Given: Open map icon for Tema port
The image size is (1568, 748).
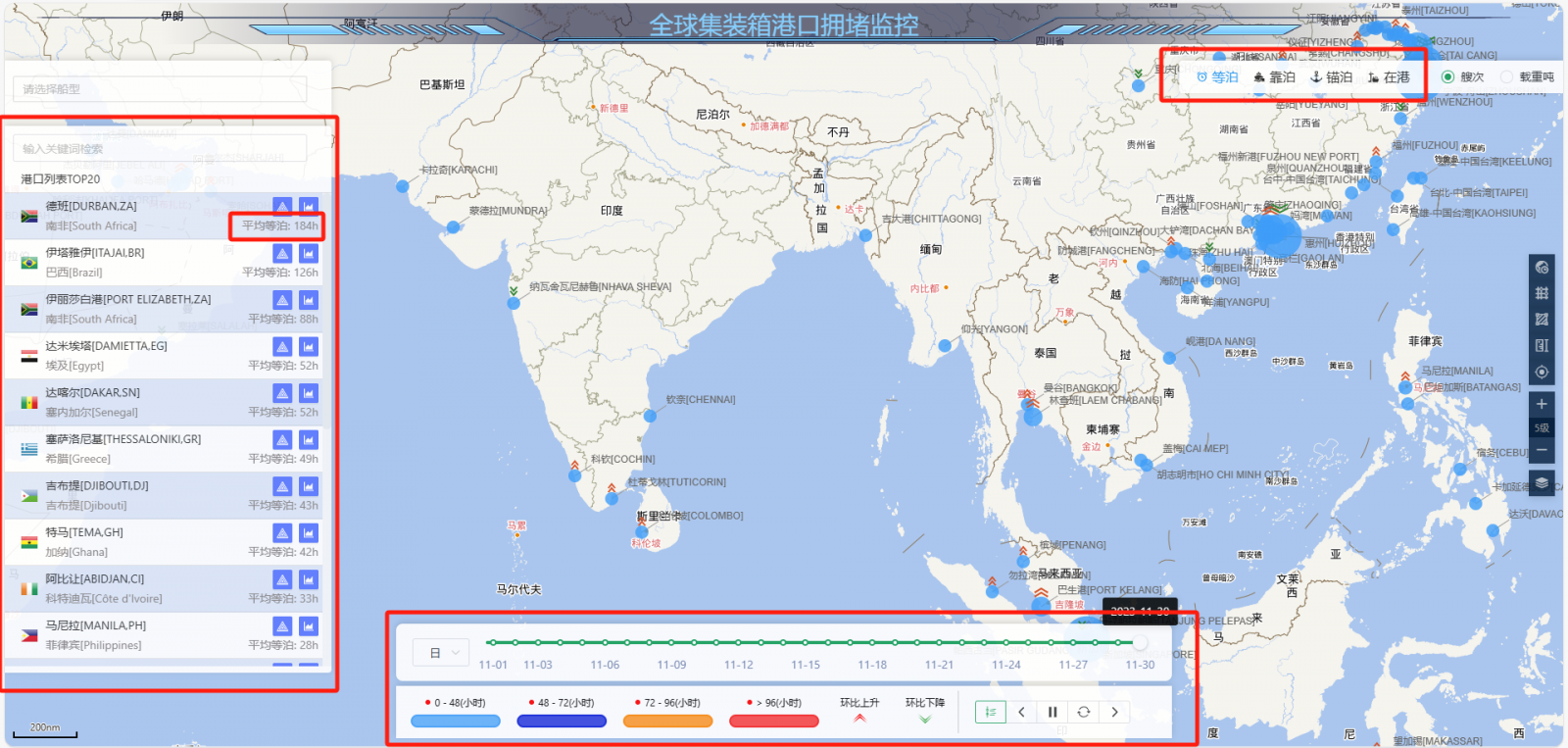Looking at the screenshot, I should [282, 532].
